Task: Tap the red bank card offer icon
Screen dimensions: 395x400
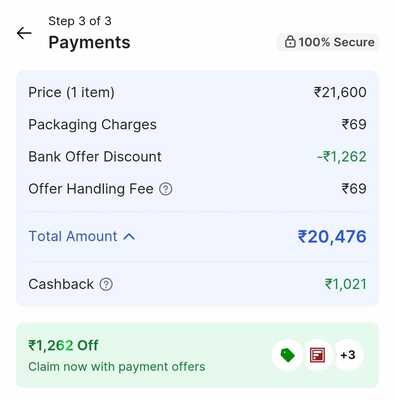Action: coord(317,355)
